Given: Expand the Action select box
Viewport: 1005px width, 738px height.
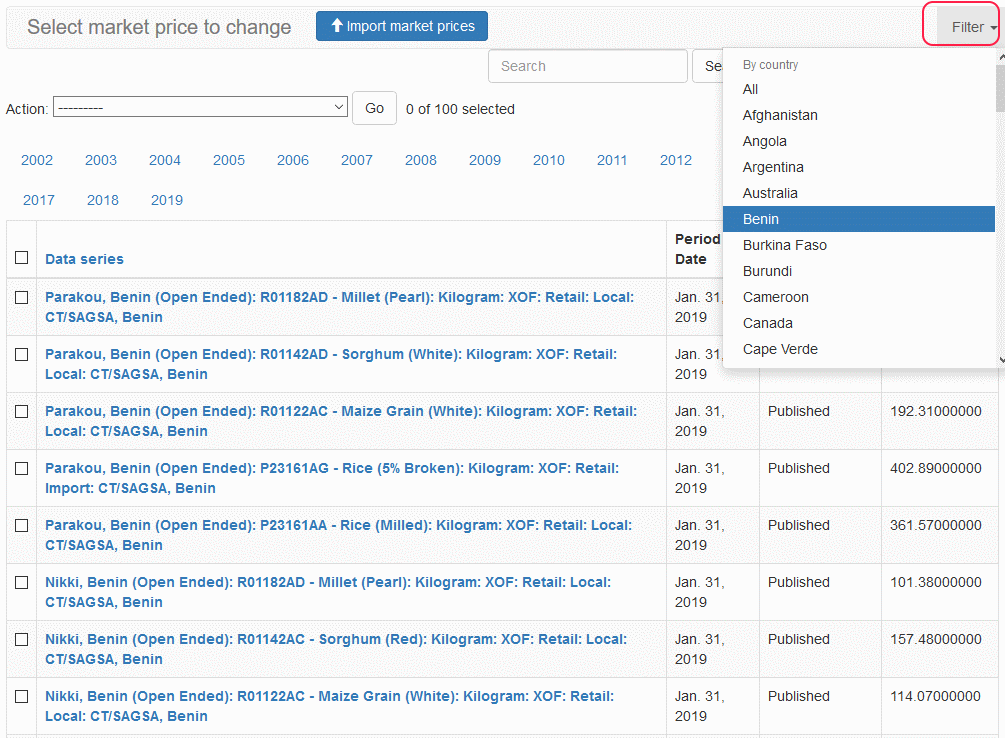Looking at the screenshot, I should [200, 108].
